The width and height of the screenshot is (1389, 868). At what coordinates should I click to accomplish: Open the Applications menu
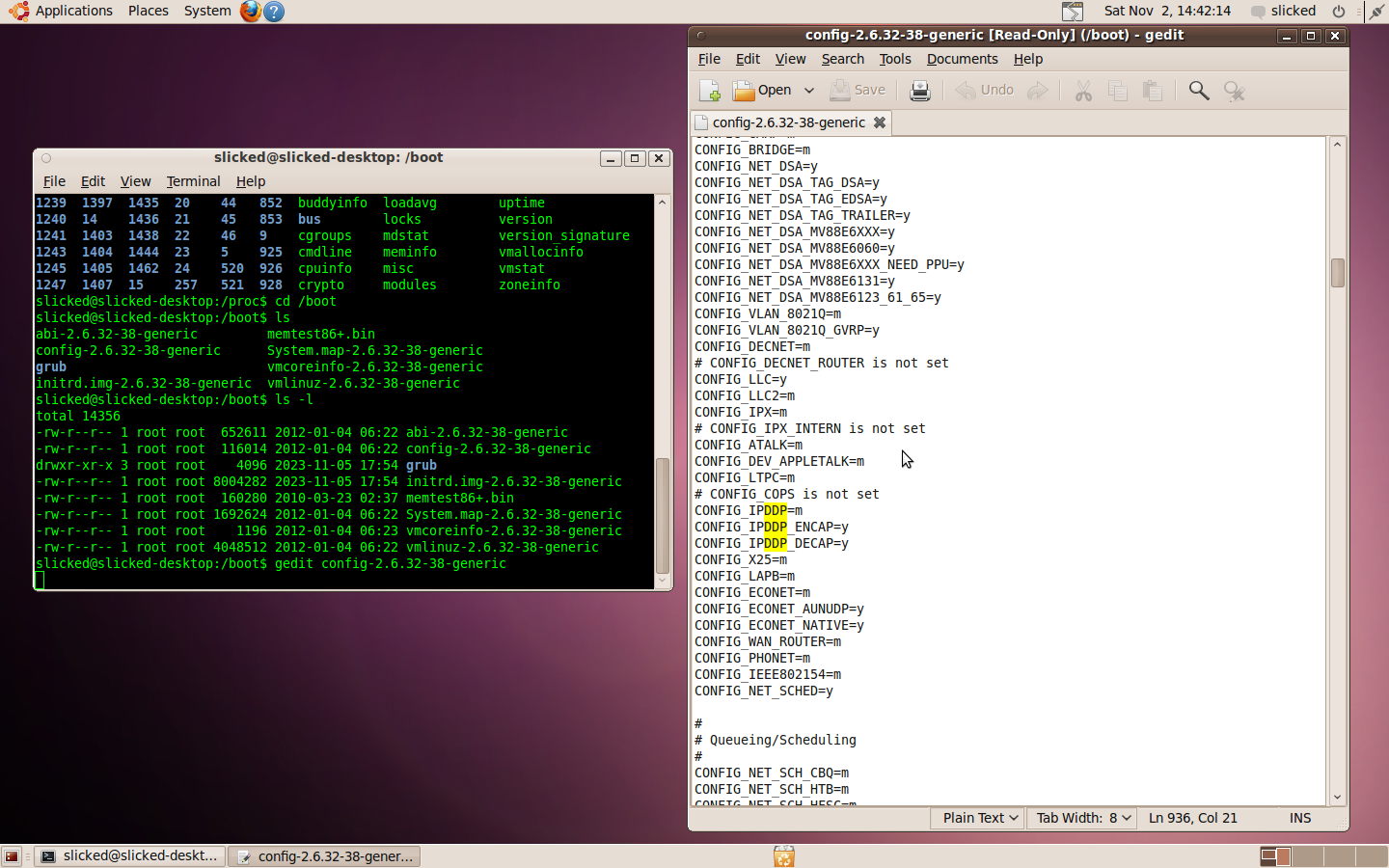[x=74, y=11]
